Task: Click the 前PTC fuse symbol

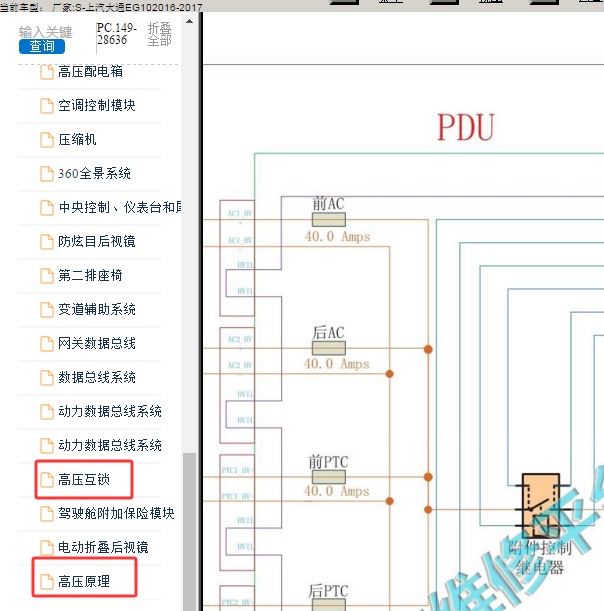Action: [328, 477]
